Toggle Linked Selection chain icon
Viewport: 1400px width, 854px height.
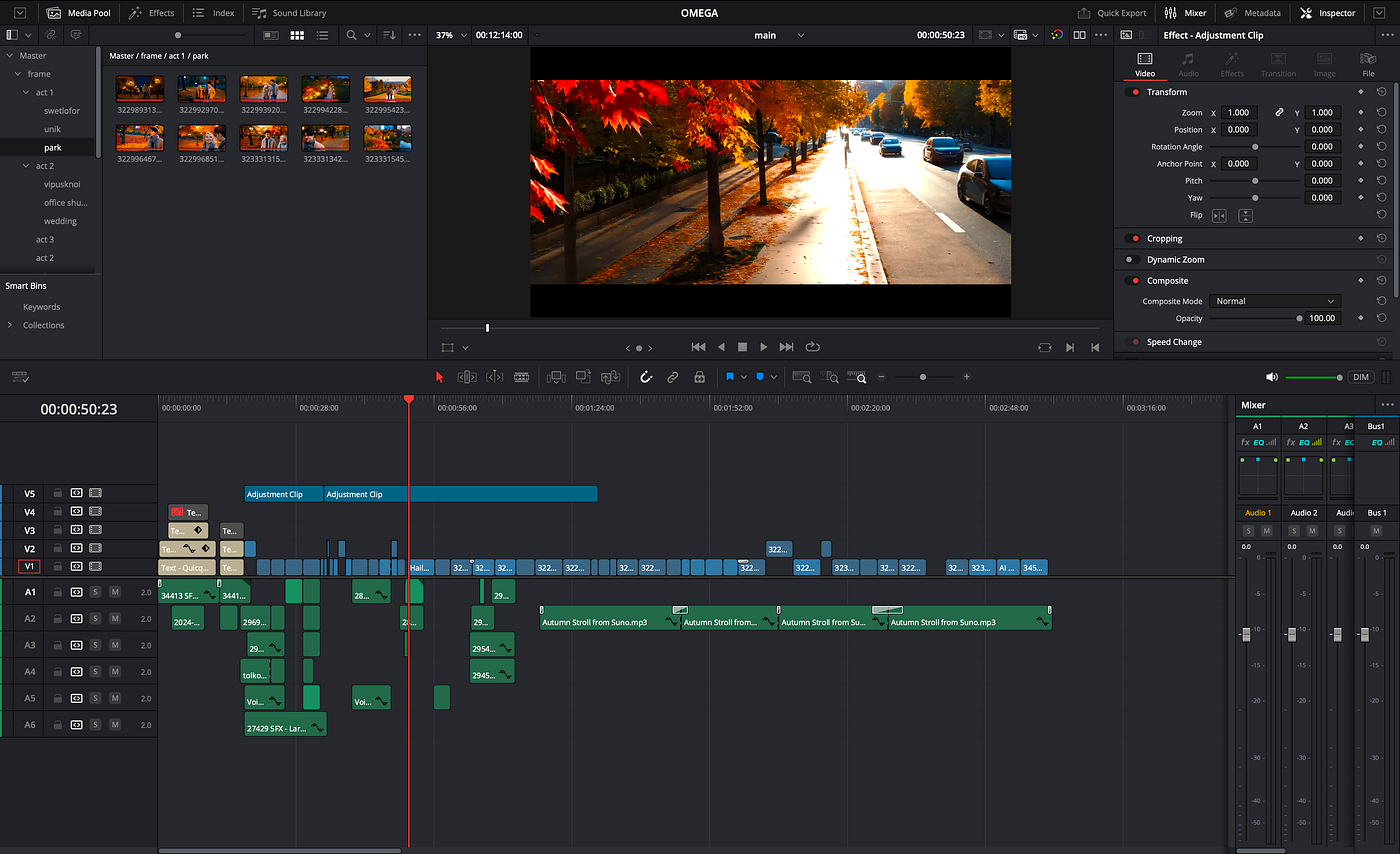click(x=673, y=377)
